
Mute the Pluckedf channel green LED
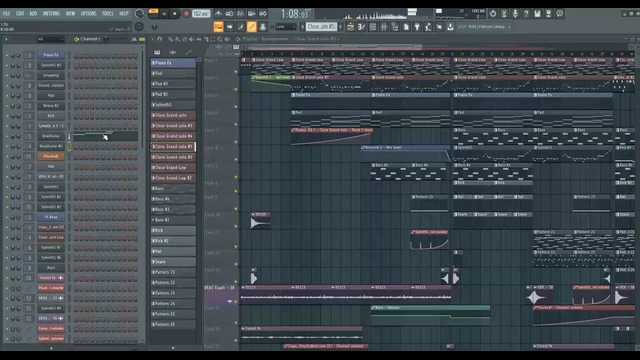point(7,156)
